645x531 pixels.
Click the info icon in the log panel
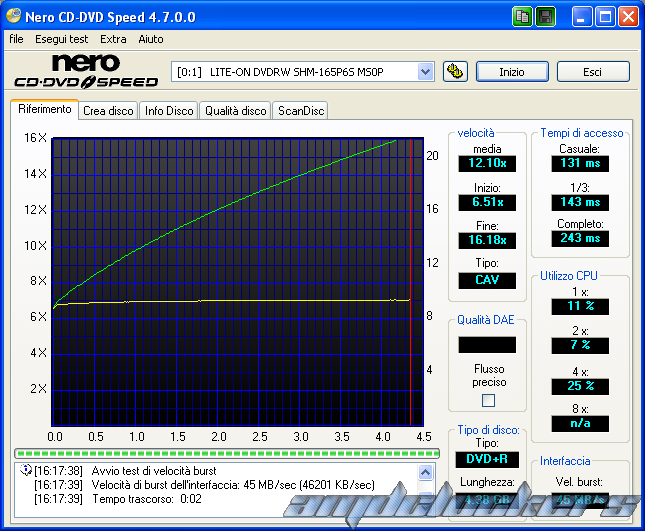coord(24,469)
